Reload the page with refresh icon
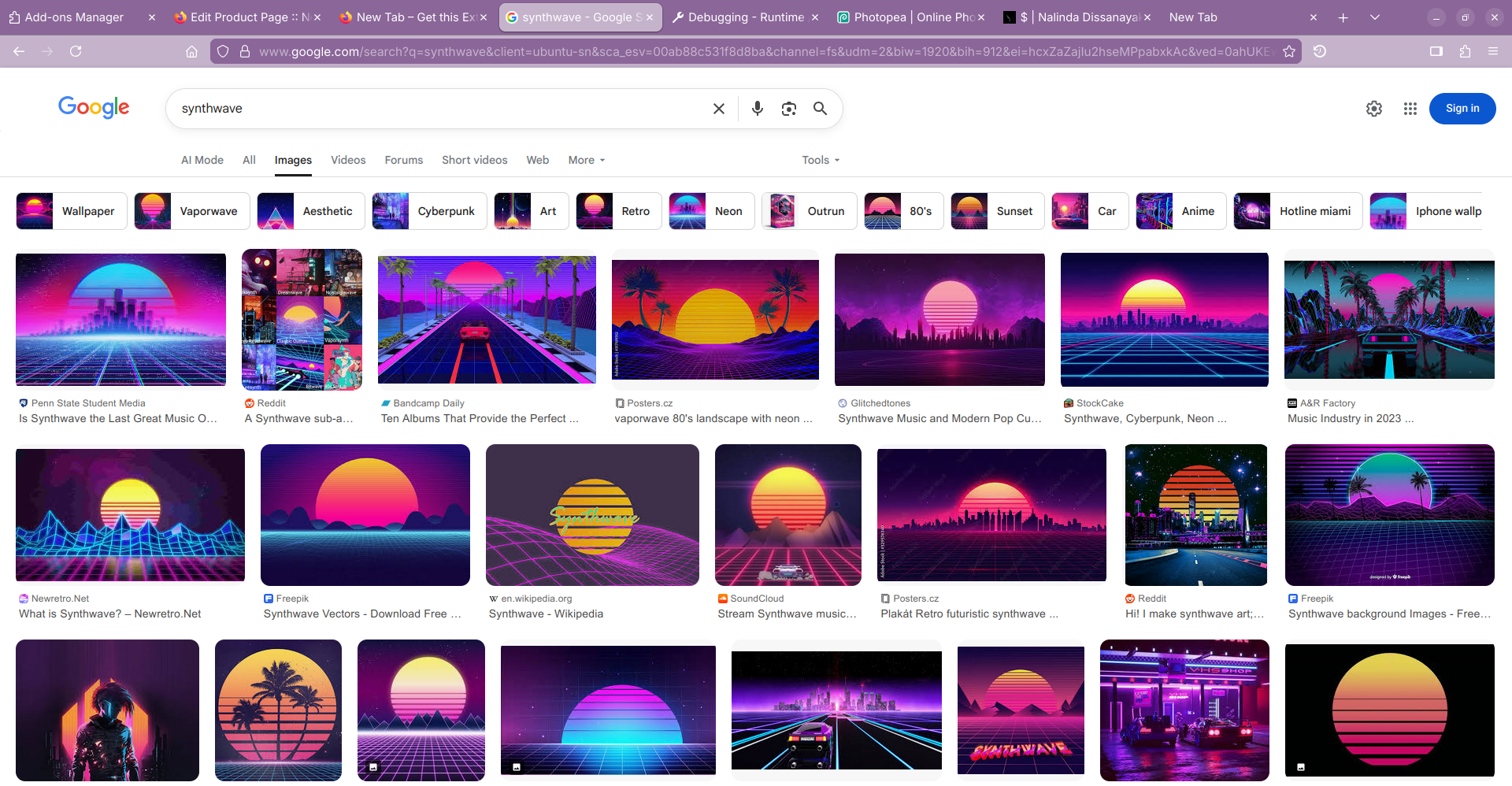The width and height of the screenshot is (1512, 786). point(76,51)
